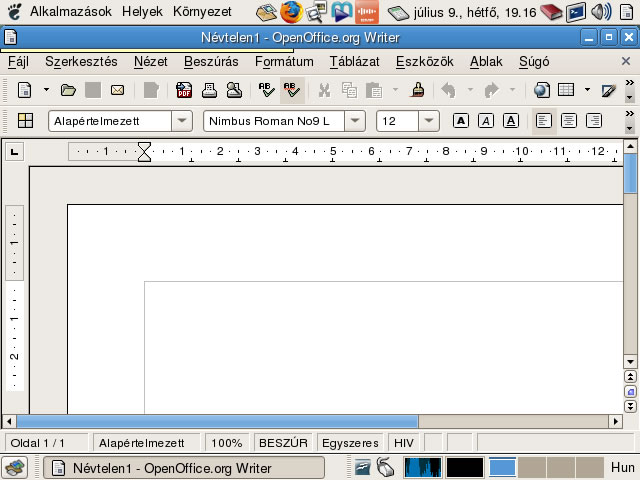Image resolution: width=640 pixels, height=480 pixels.
Task: Open the Súgó menu
Action: 534,62
